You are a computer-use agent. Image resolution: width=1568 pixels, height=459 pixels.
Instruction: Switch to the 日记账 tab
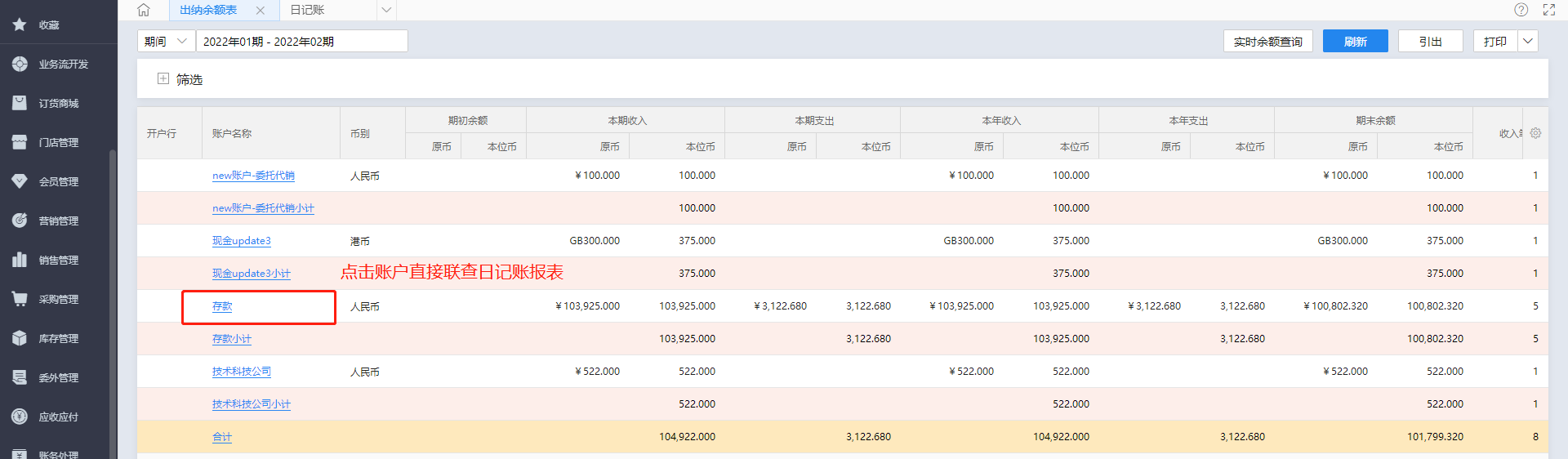click(x=308, y=10)
